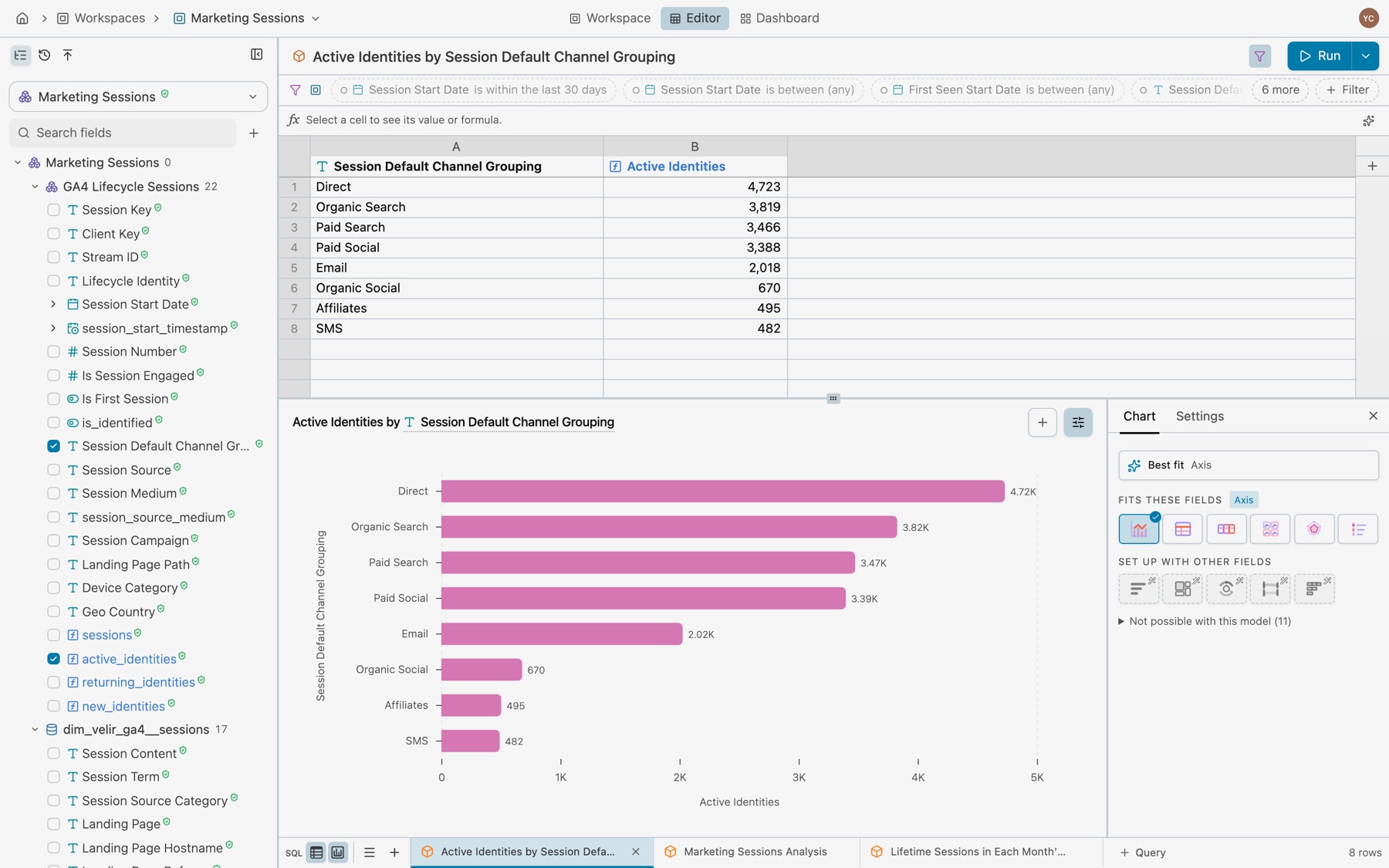Show the 6 more filters
This screenshot has height=868, width=1389.
pyautogui.click(x=1280, y=90)
